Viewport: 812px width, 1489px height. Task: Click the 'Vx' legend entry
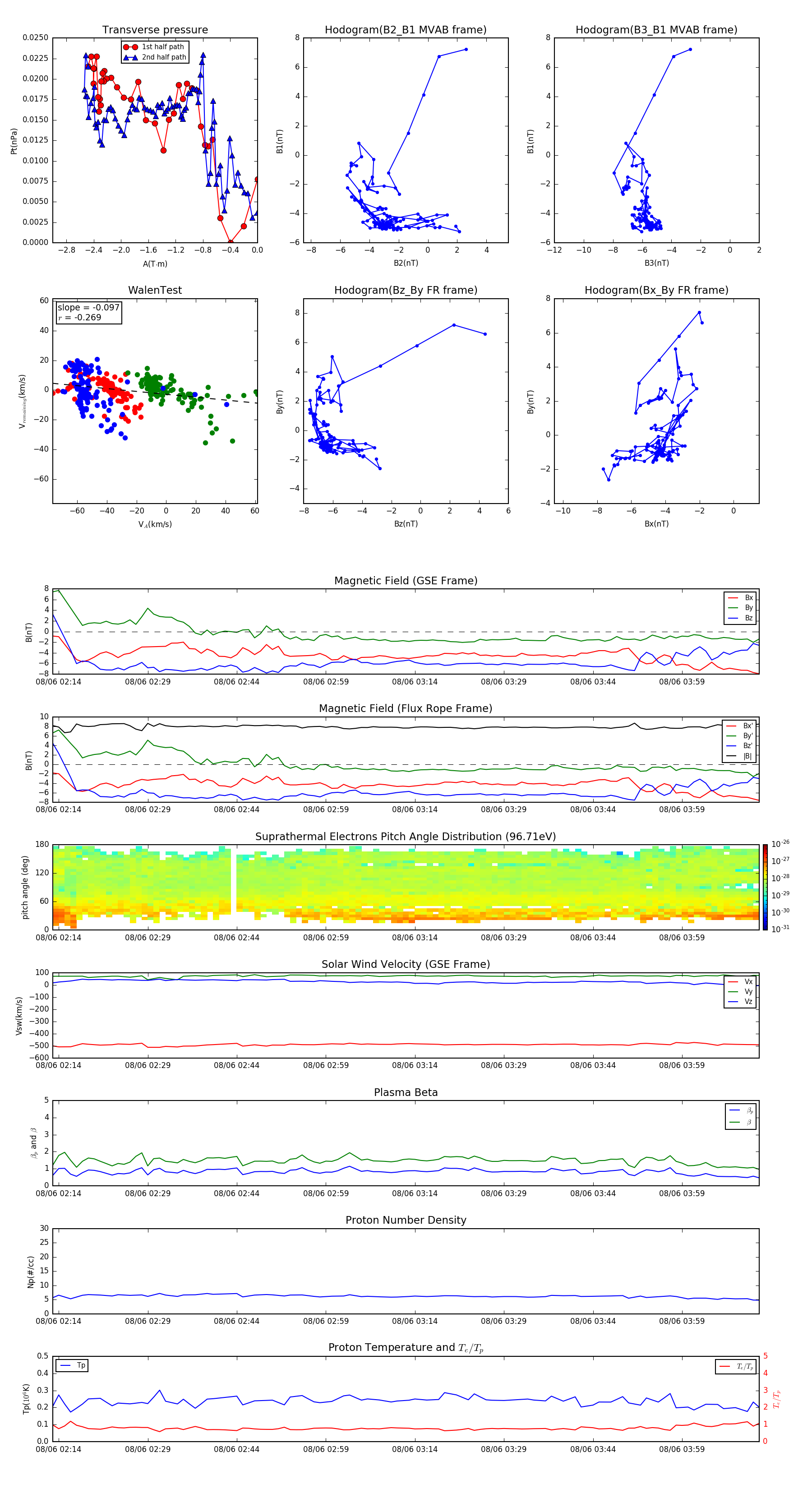pyautogui.click(x=741, y=981)
